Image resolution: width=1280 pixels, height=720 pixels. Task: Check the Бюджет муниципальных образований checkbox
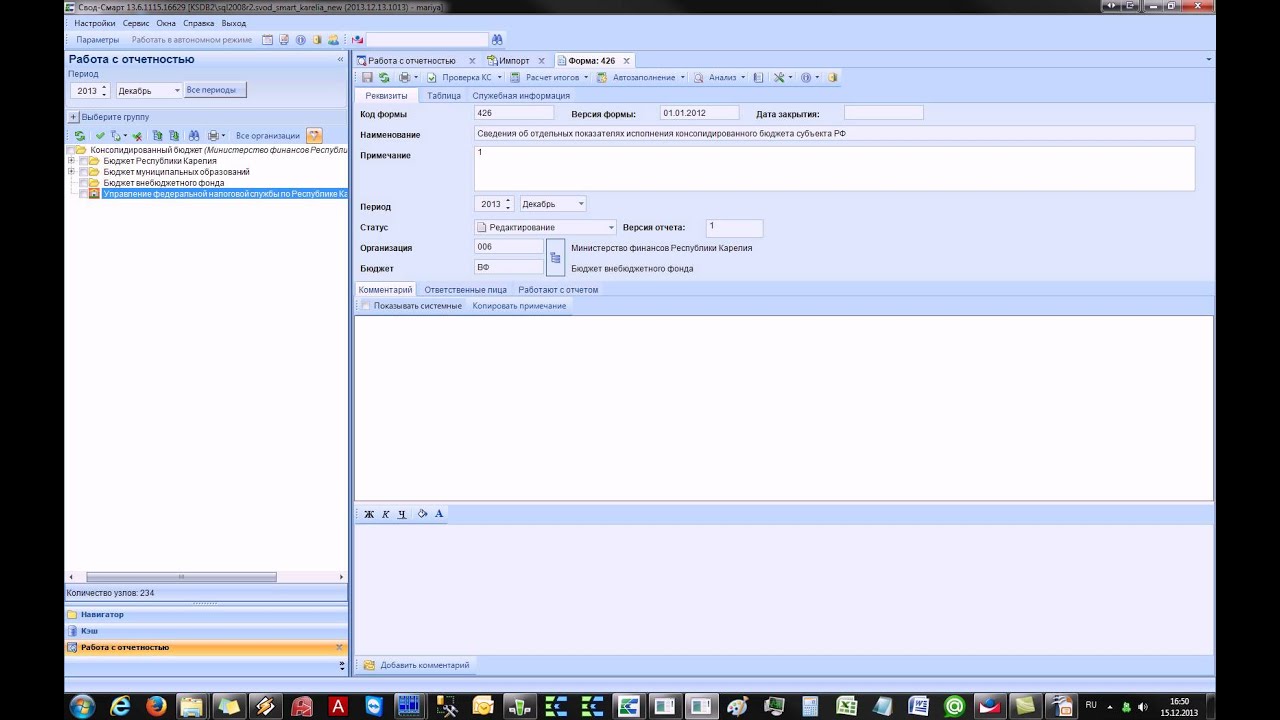pos(84,172)
